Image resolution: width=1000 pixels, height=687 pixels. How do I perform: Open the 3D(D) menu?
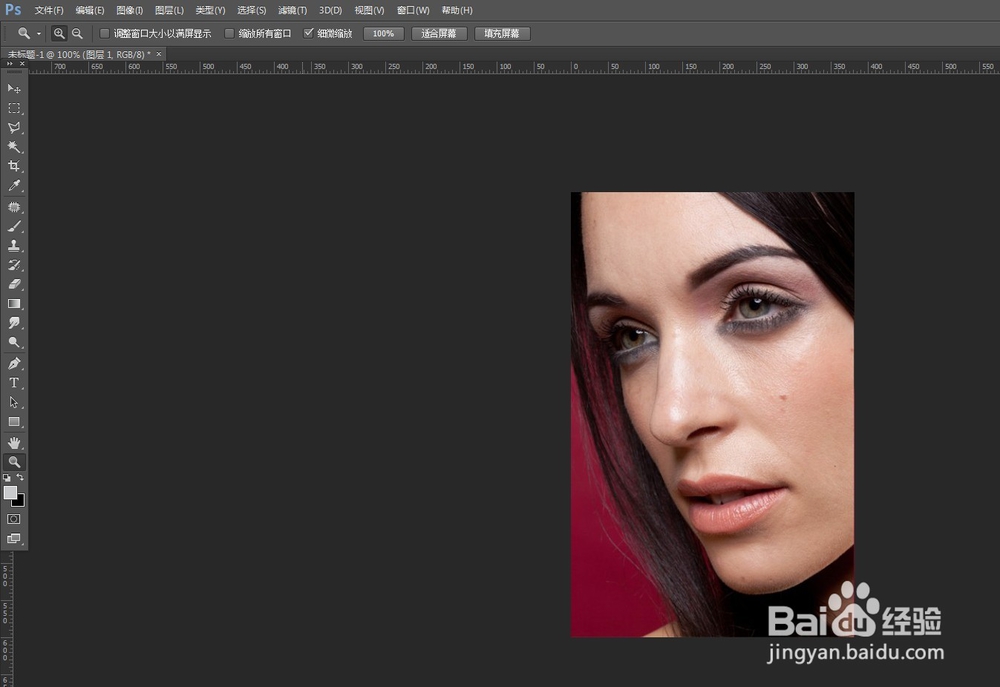tap(330, 10)
